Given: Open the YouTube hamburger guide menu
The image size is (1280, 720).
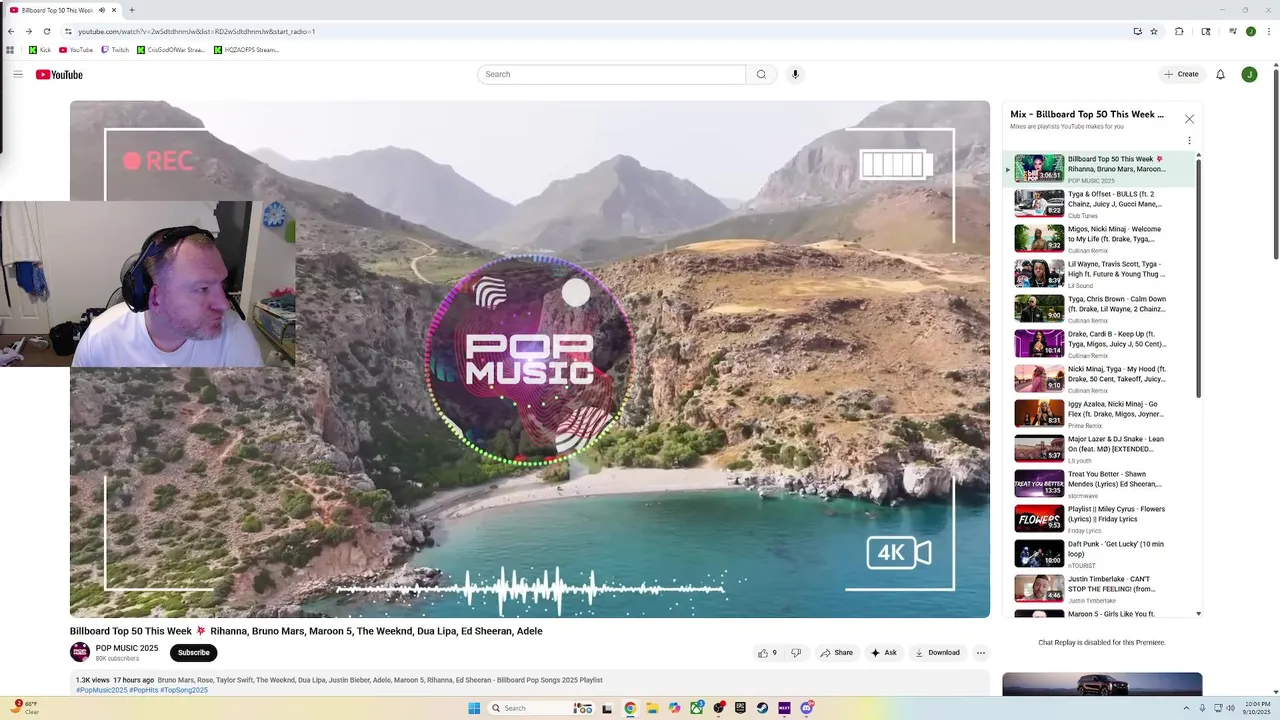Looking at the screenshot, I should click(17, 74).
